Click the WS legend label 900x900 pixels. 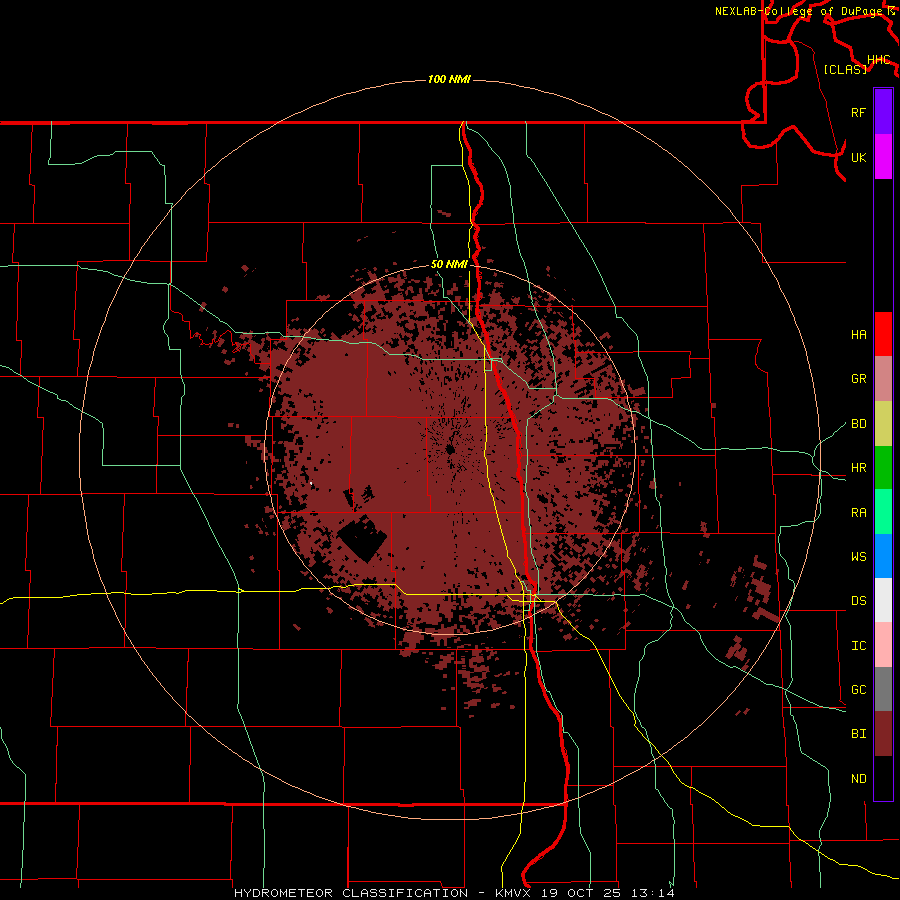point(859,556)
